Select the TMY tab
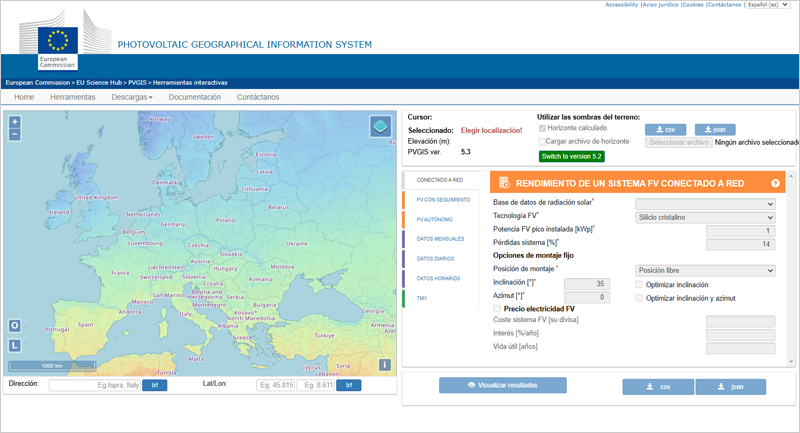Screen dimensions: 800x433 (422, 298)
